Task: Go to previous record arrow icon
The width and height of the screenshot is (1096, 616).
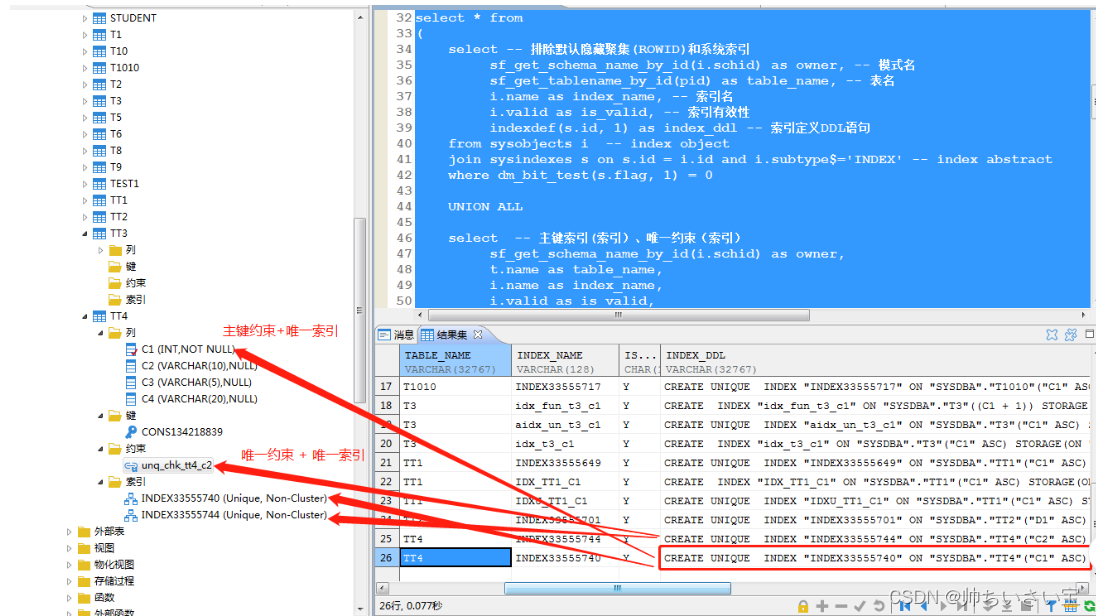Action: tap(924, 606)
